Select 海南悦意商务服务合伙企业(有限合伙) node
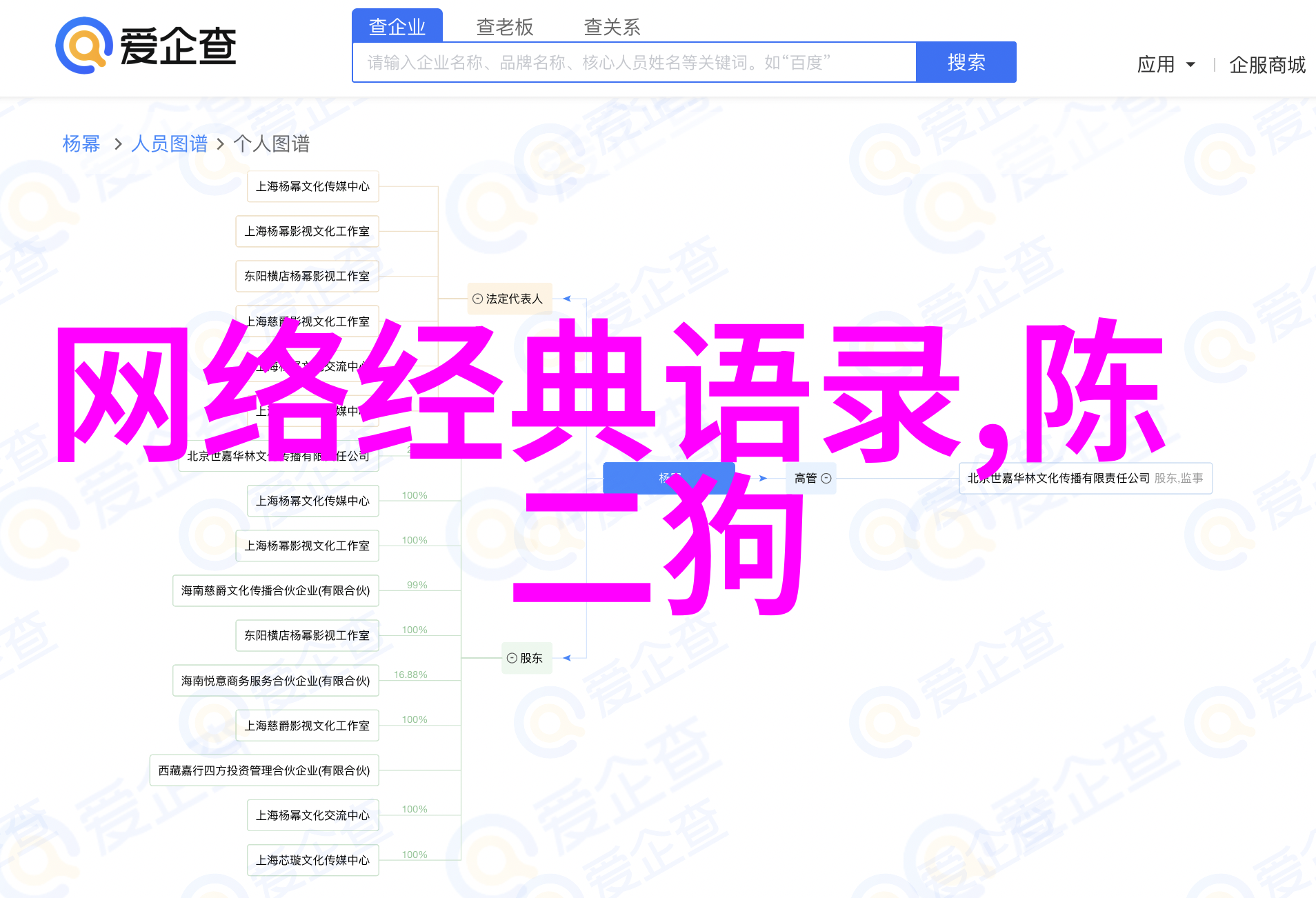Image resolution: width=1316 pixels, height=898 pixels. point(276,681)
